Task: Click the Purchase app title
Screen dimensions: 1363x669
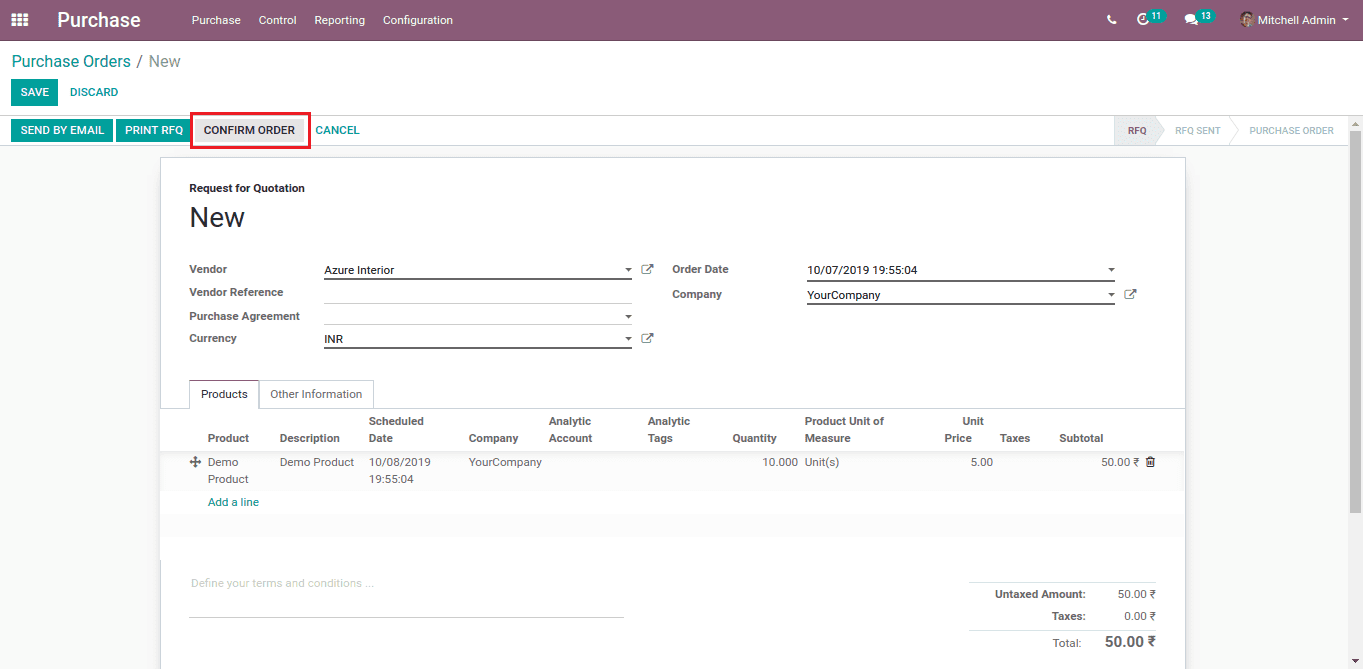Action: (x=99, y=20)
